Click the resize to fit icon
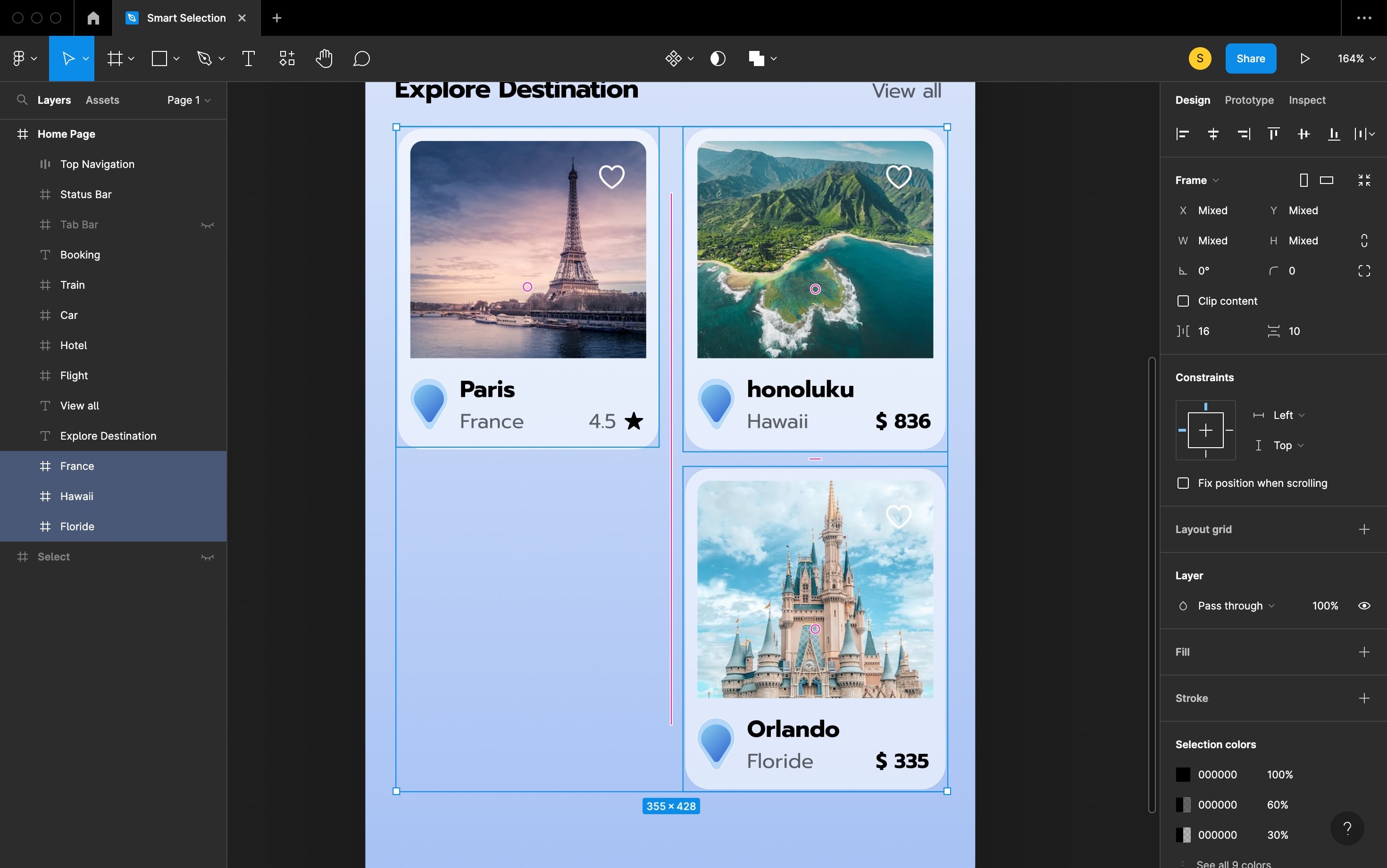The height and width of the screenshot is (868, 1387). [1364, 180]
